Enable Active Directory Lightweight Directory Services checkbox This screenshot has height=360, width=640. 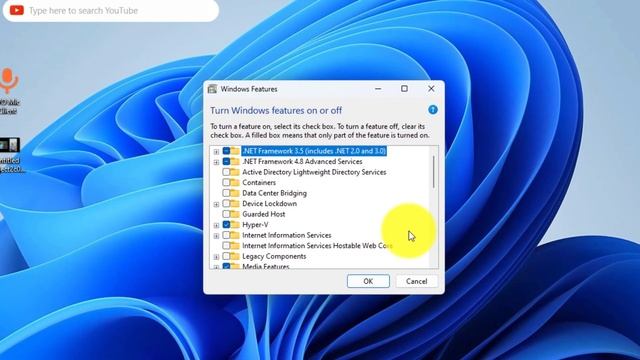pos(226,172)
